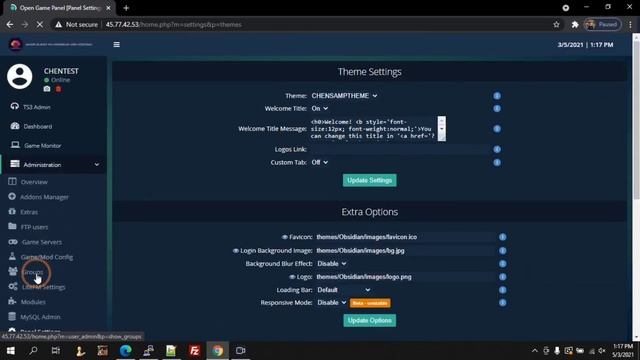This screenshot has height=360, width=640.
Task: Open MySQL Admin page
Action: click(34, 317)
